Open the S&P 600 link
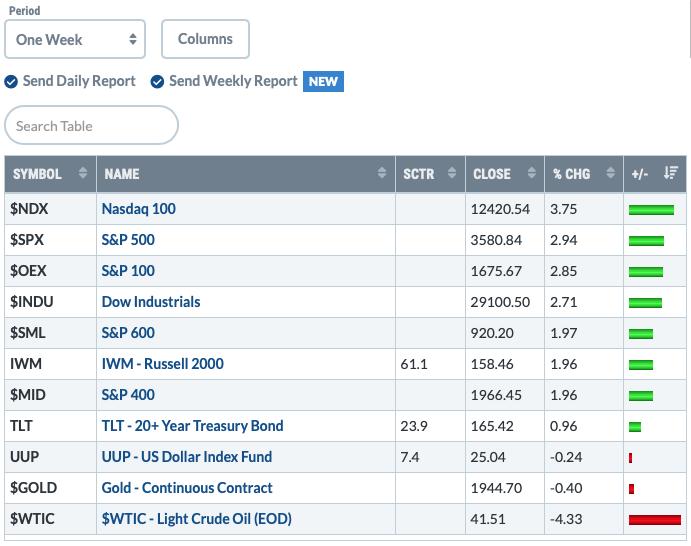Screen dimensions: 691x546 128,333
